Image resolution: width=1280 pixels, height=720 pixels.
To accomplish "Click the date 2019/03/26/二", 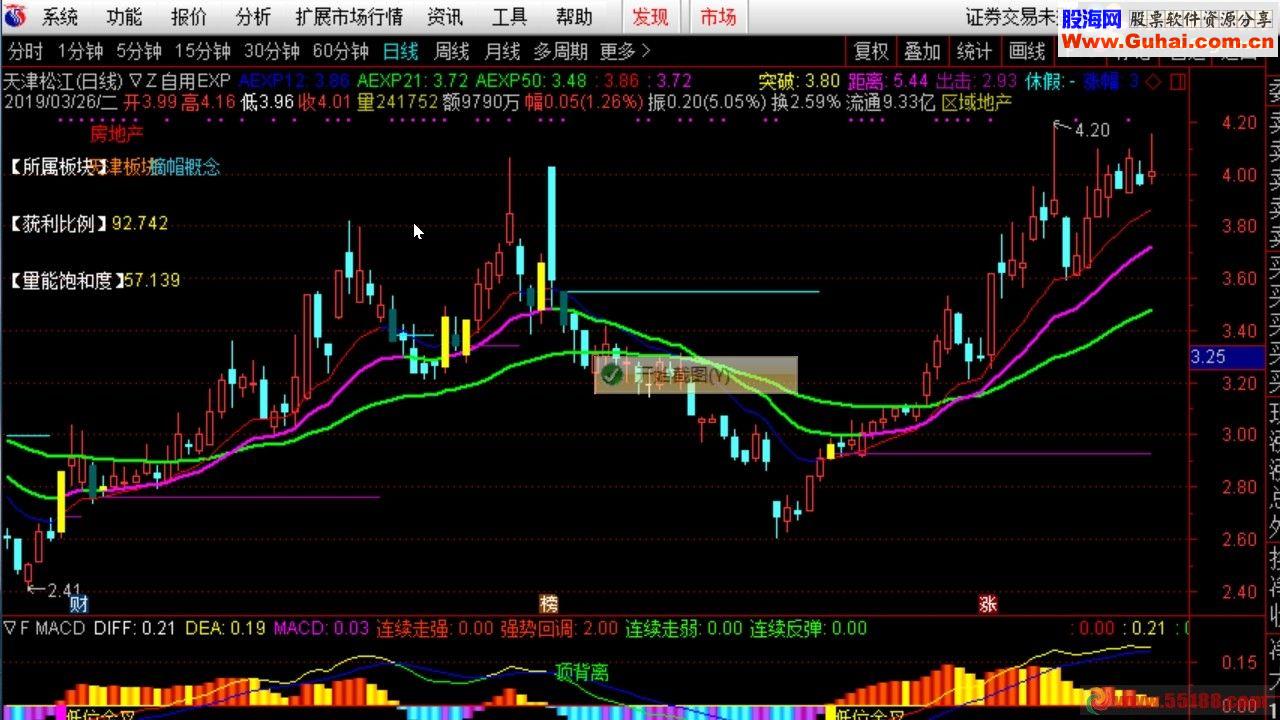I will [61, 101].
